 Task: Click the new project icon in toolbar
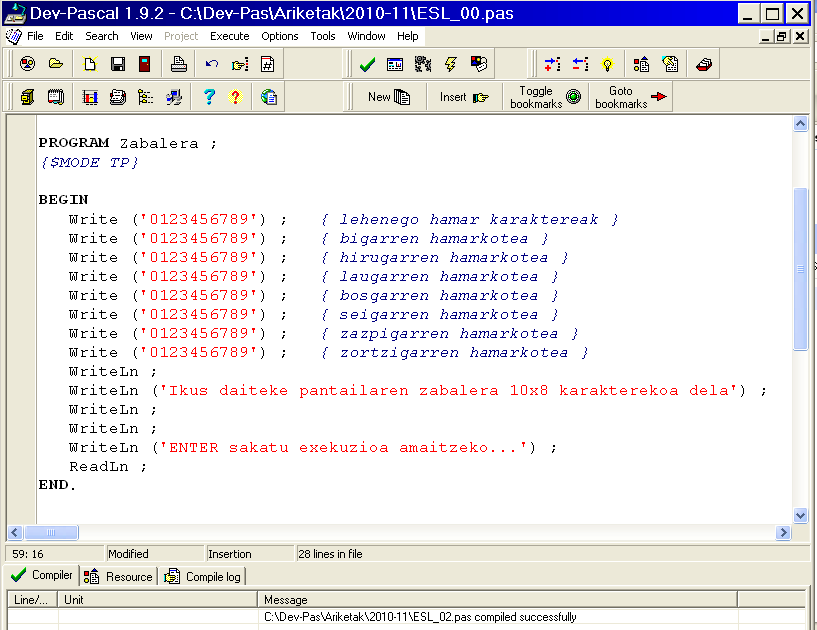(x=28, y=64)
